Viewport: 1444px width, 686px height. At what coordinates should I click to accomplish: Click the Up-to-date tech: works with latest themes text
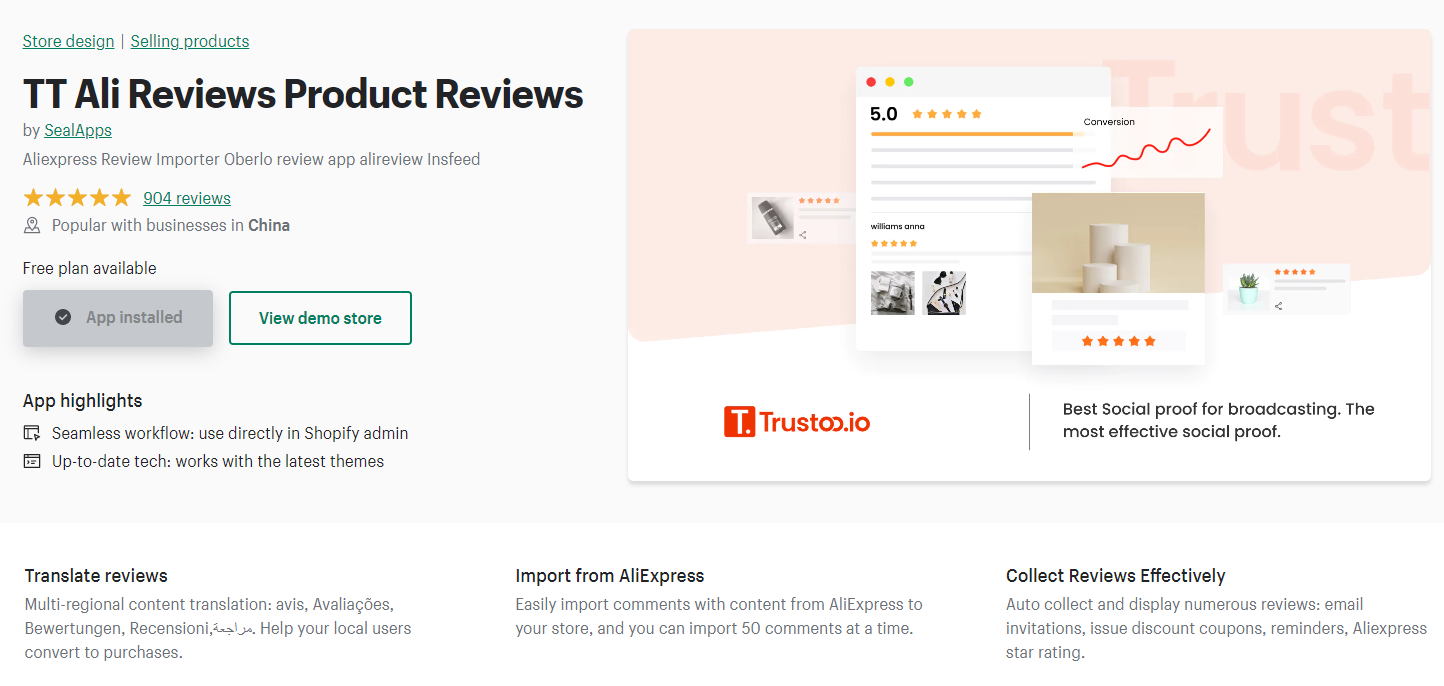218,461
